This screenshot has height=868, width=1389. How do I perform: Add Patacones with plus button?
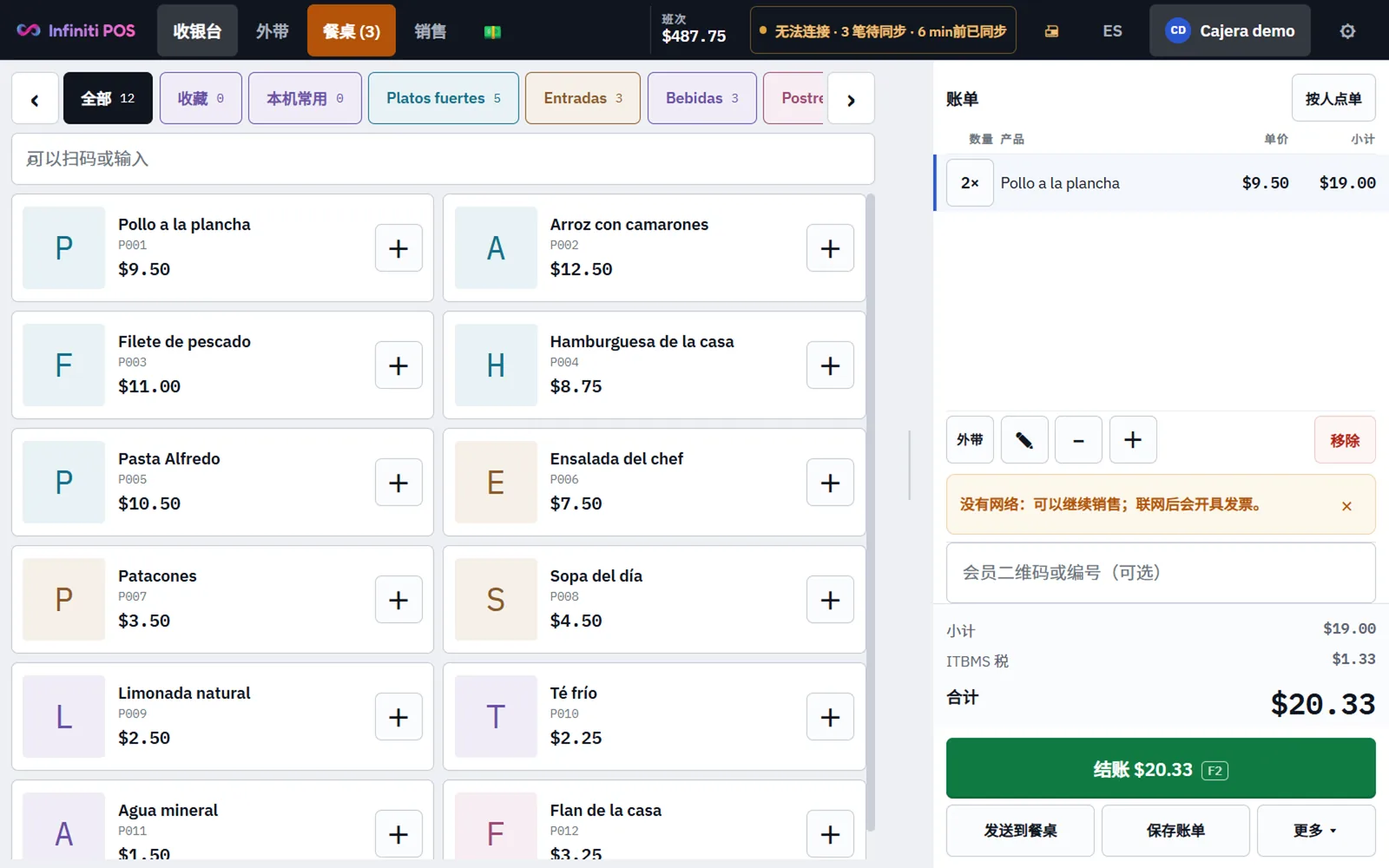pos(398,600)
